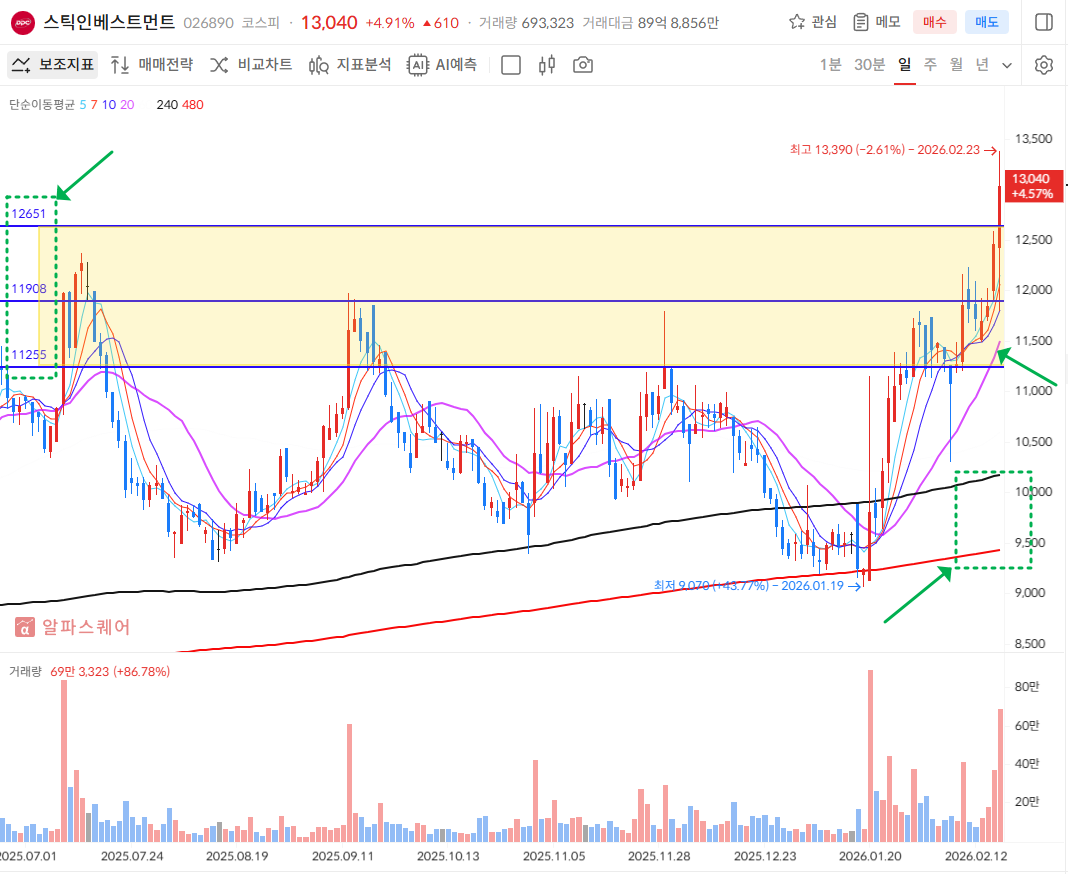Click the candlestick chart type icon
This screenshot has height=874, width=1068.
click(x=546, y=65)
